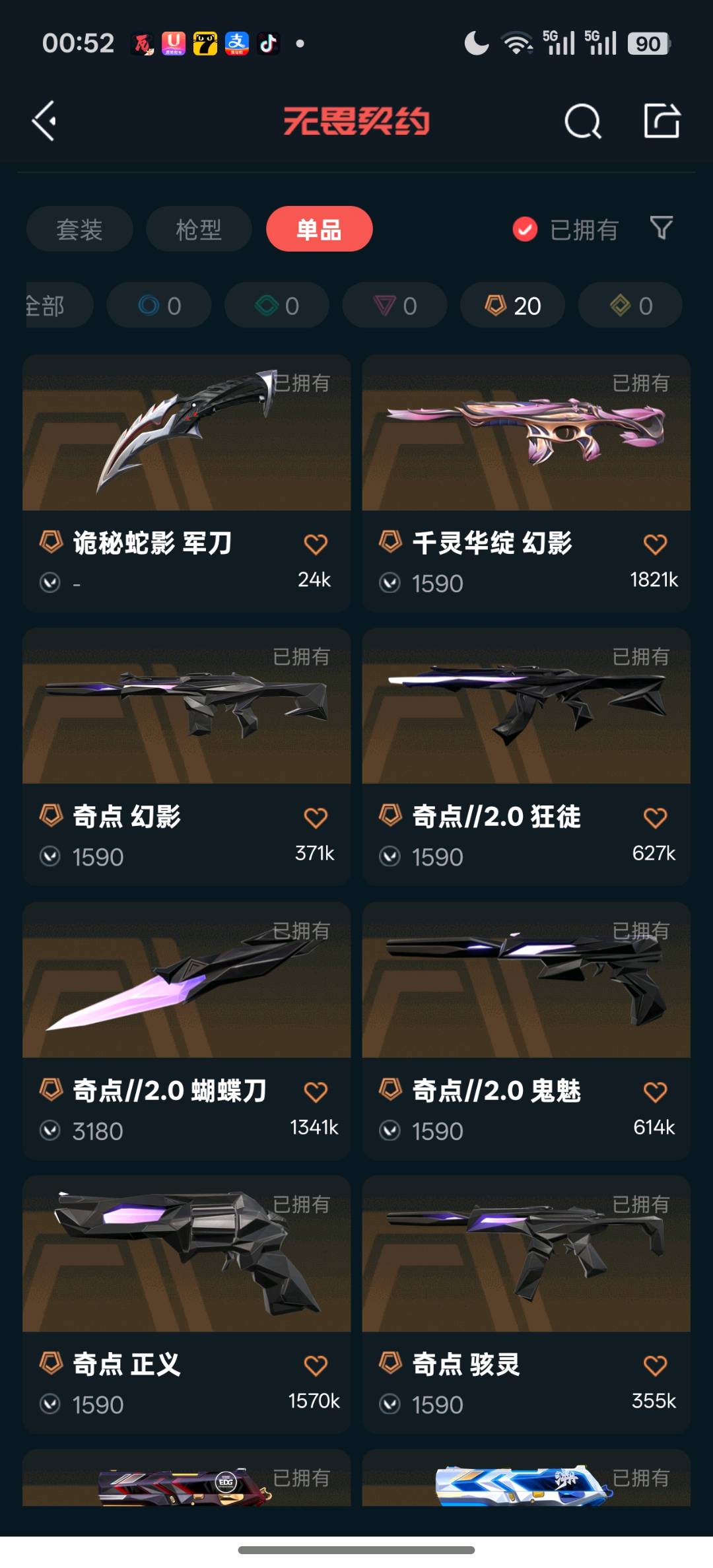
Task: Open the filter funnel icon
Action: [x=662, y=228]
